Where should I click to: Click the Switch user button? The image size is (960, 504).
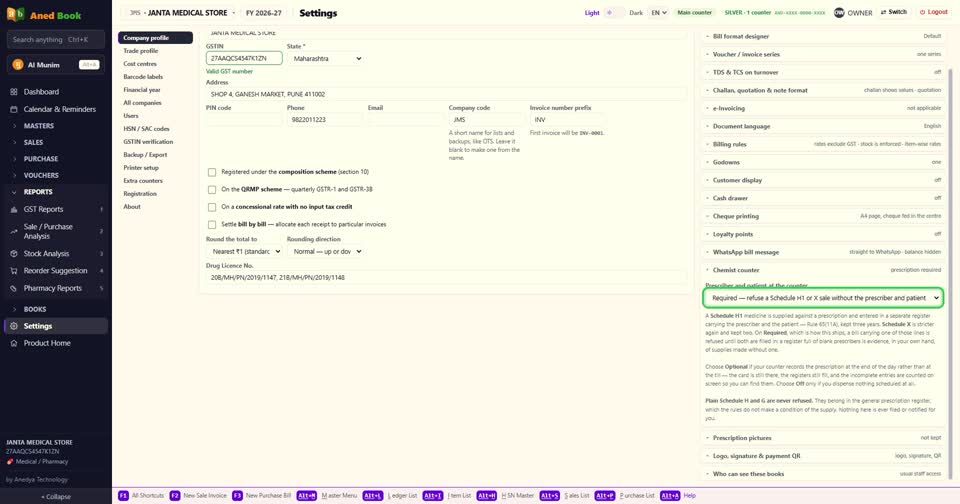tap(893, 12)
